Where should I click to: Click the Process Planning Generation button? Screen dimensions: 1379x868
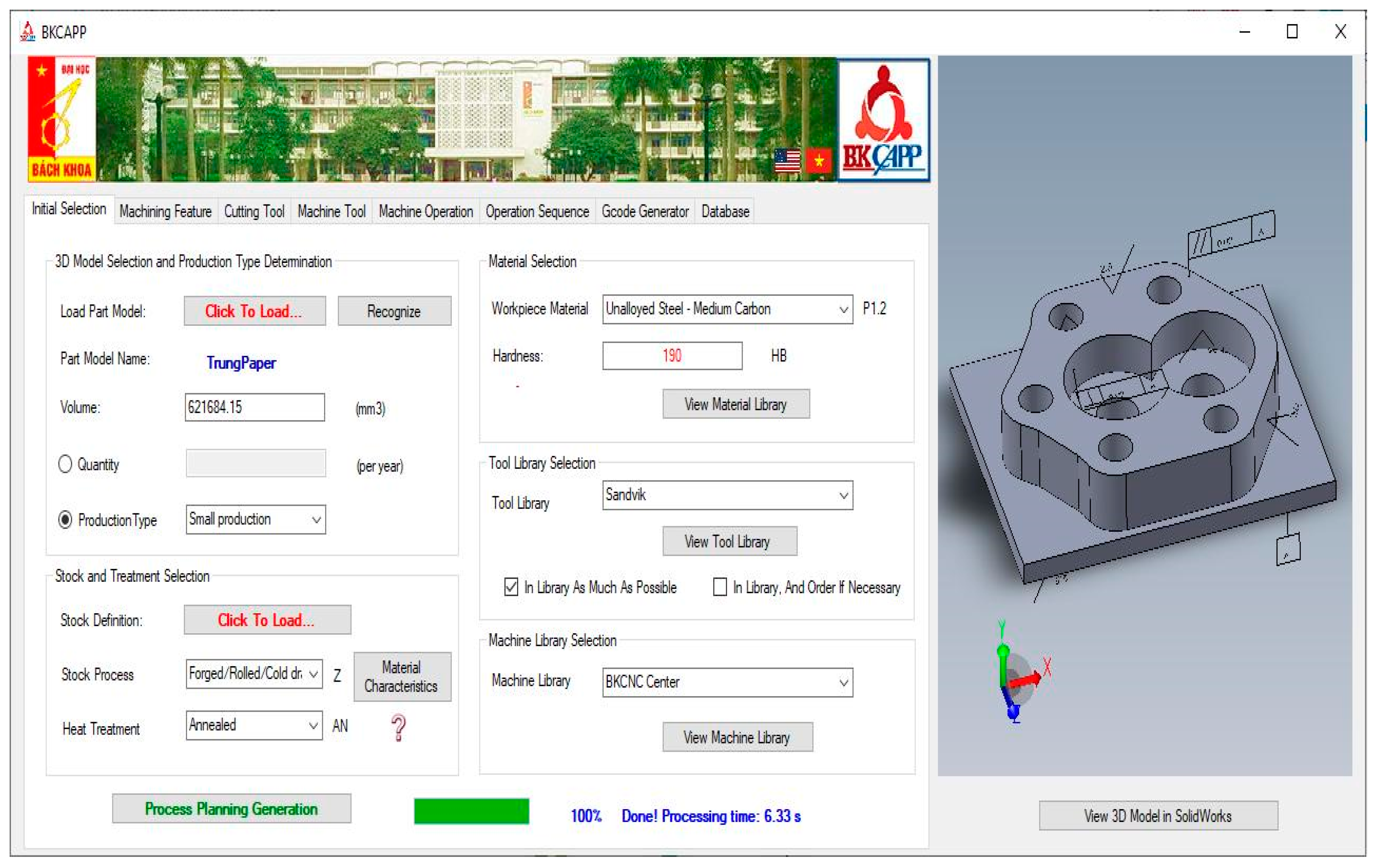tap(232, 808)
